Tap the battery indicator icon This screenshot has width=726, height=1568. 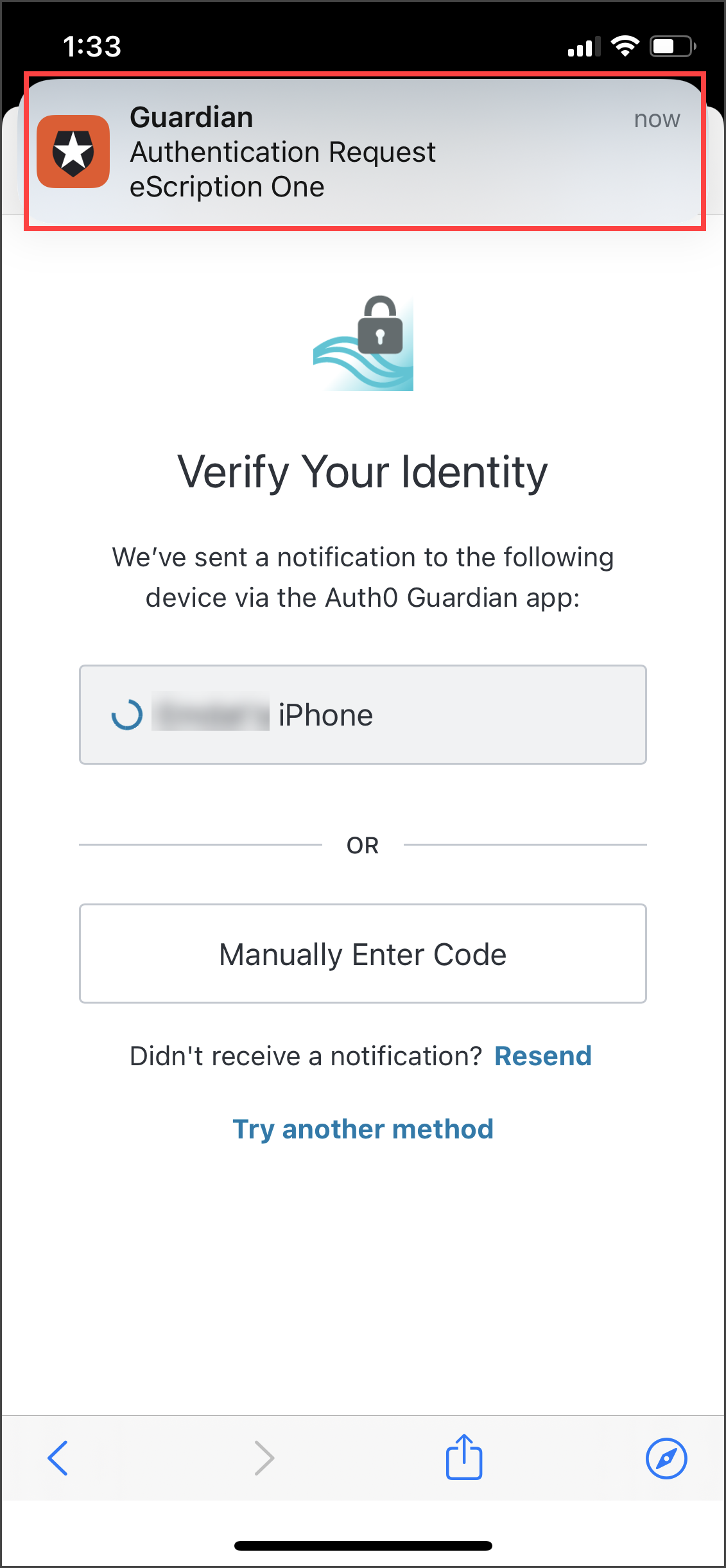(672, 46)
